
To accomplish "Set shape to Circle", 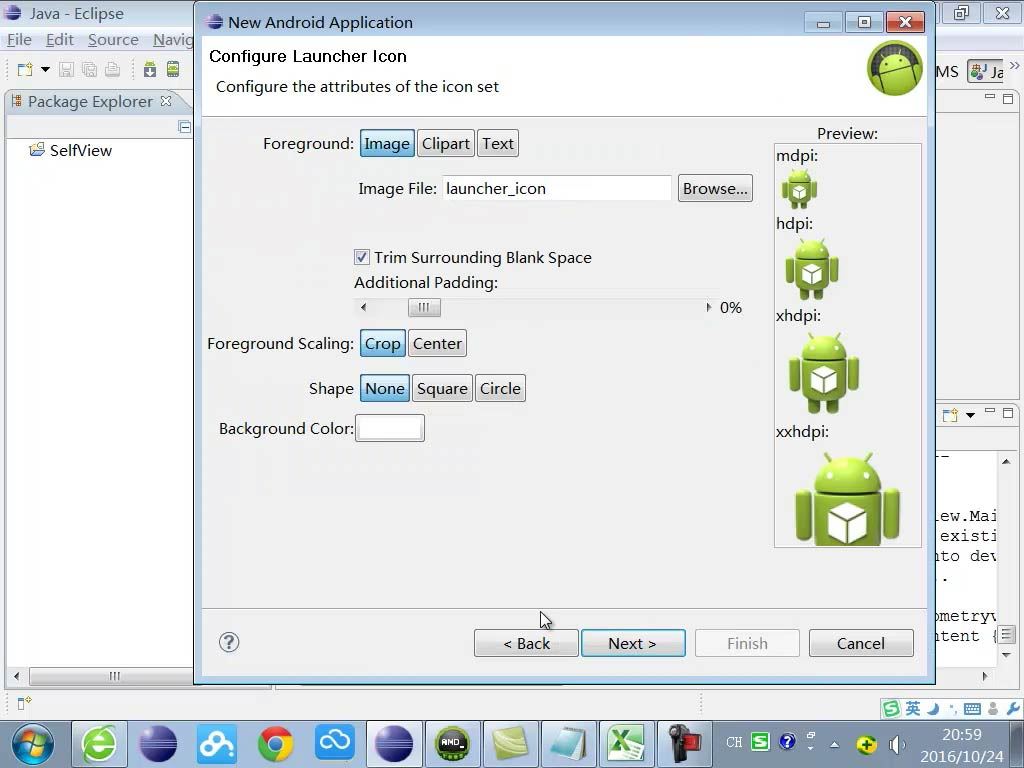I will pos(500,389).
